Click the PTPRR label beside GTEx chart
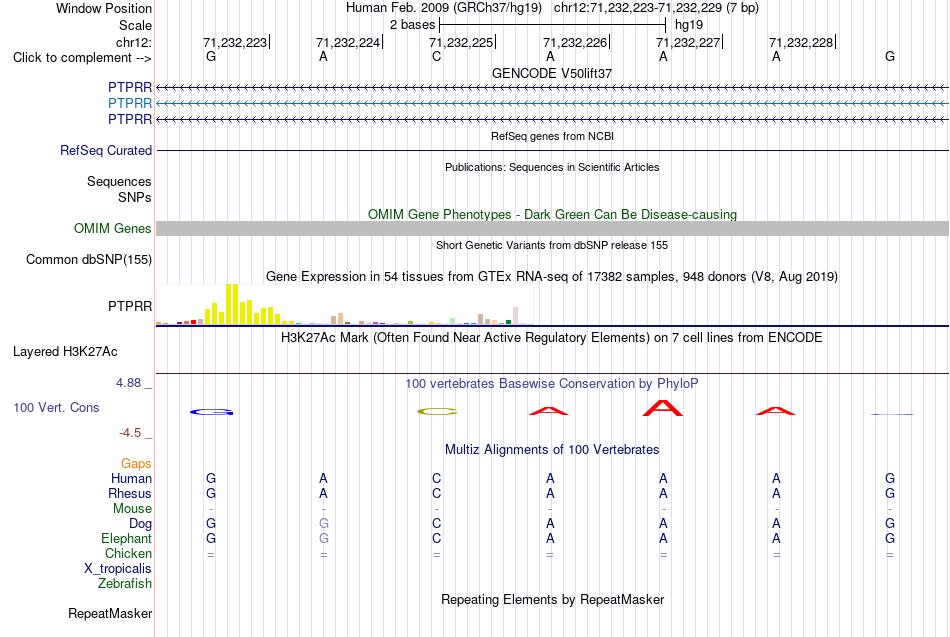950x637 pixels. [130, 307]
